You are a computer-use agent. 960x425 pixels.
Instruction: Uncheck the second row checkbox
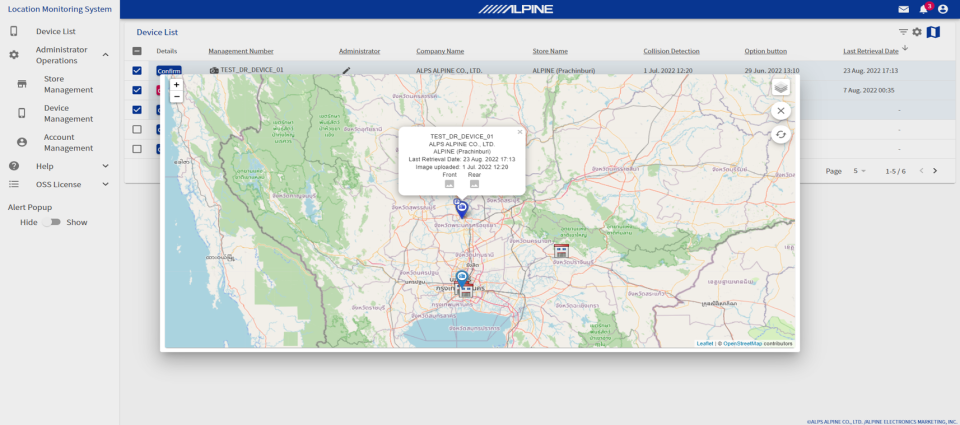[x=137, y=90]
